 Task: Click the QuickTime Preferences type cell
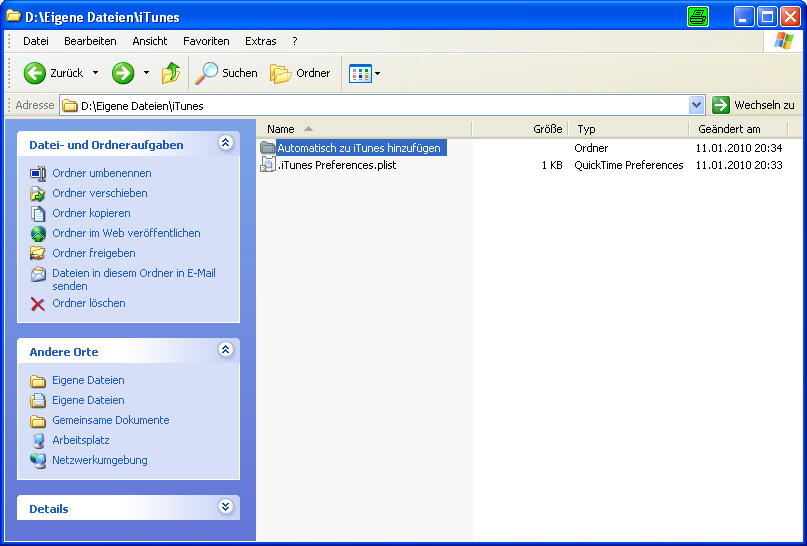pos(628,165)
